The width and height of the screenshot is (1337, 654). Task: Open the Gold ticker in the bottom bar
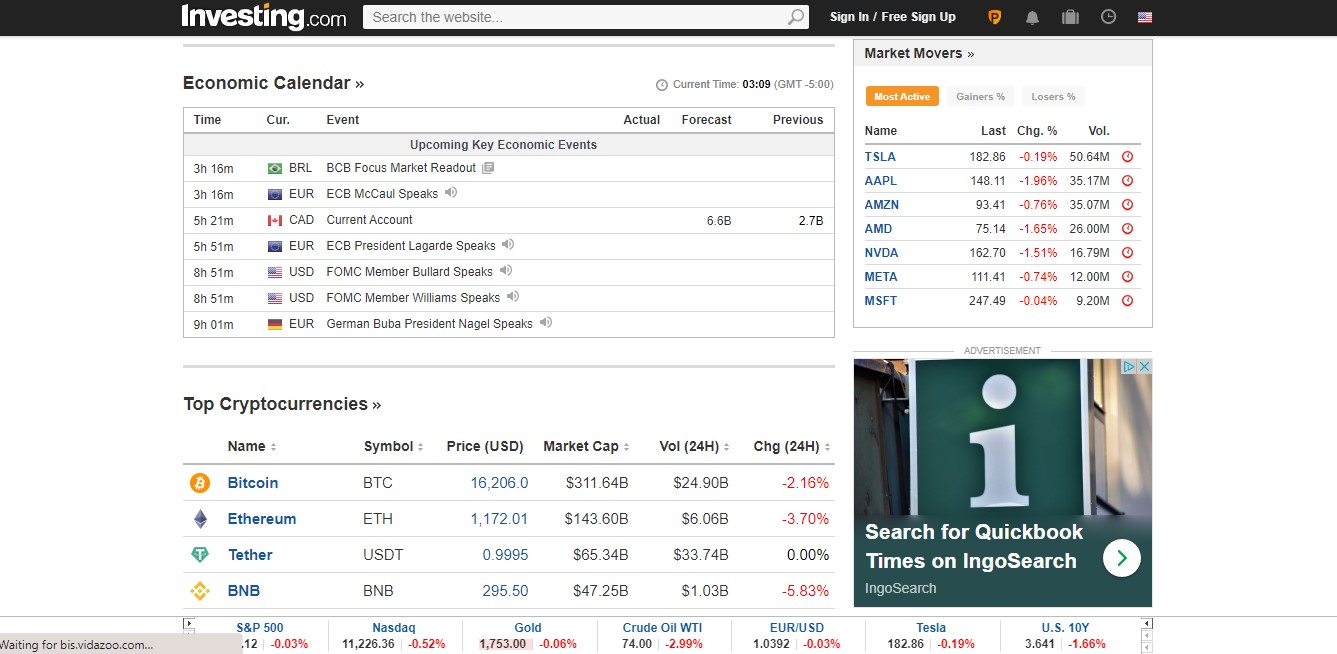click(528, 628)
